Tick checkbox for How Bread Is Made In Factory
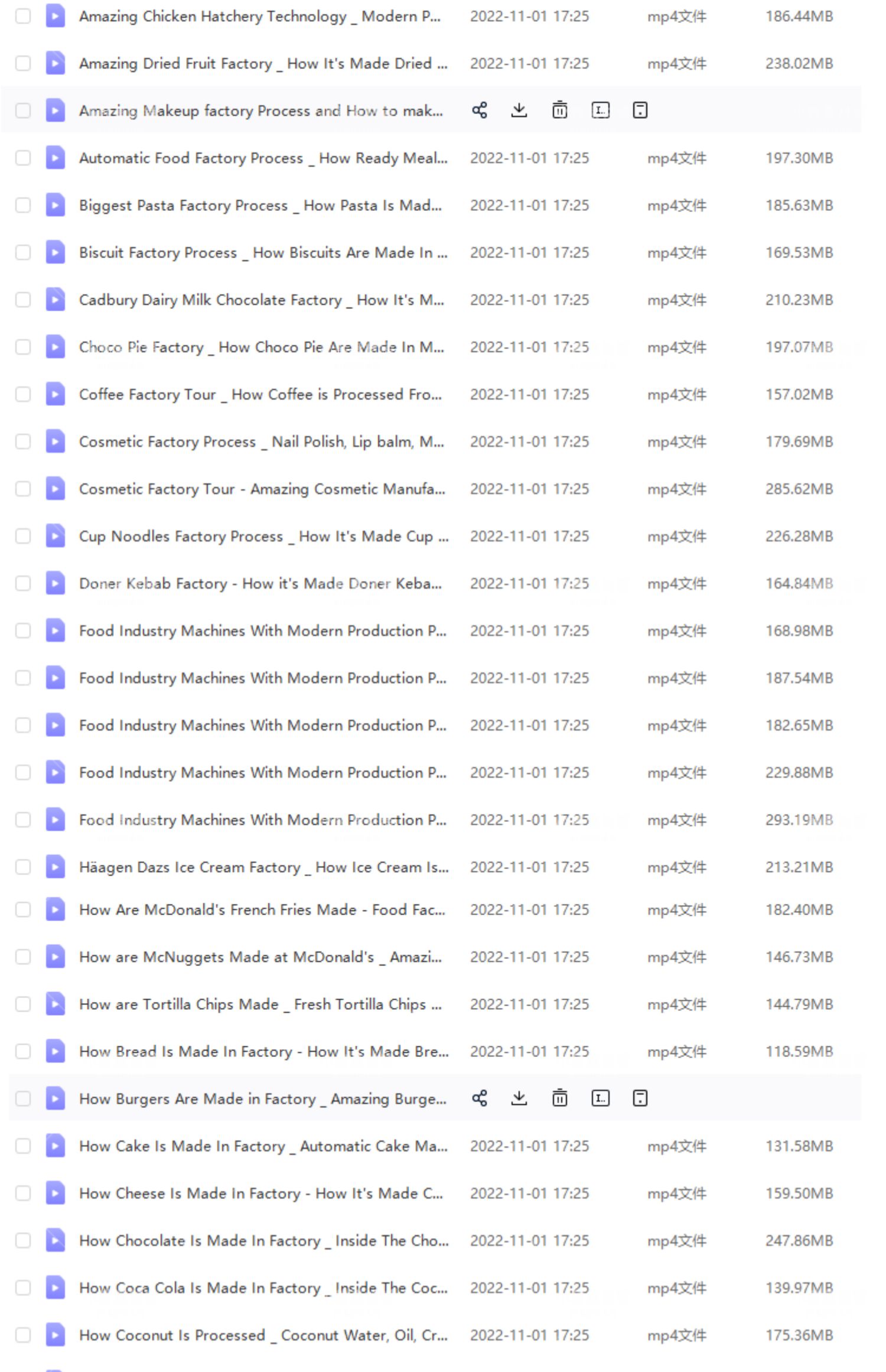Viewport: 886px width, 1372px height. pyautogui.click(x=23, y=1051)
